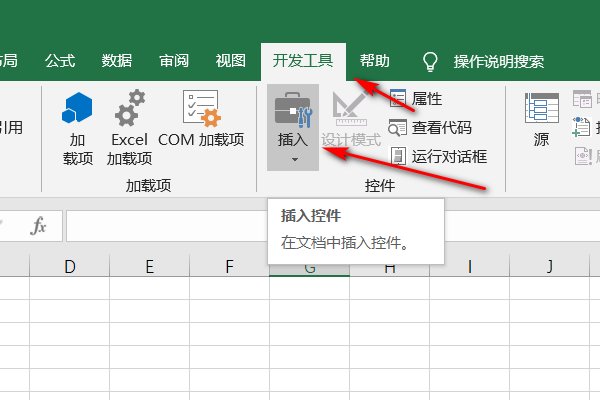Click the map properties icon right of 源
Screen dimensions: 600x400
pos(582,99)
